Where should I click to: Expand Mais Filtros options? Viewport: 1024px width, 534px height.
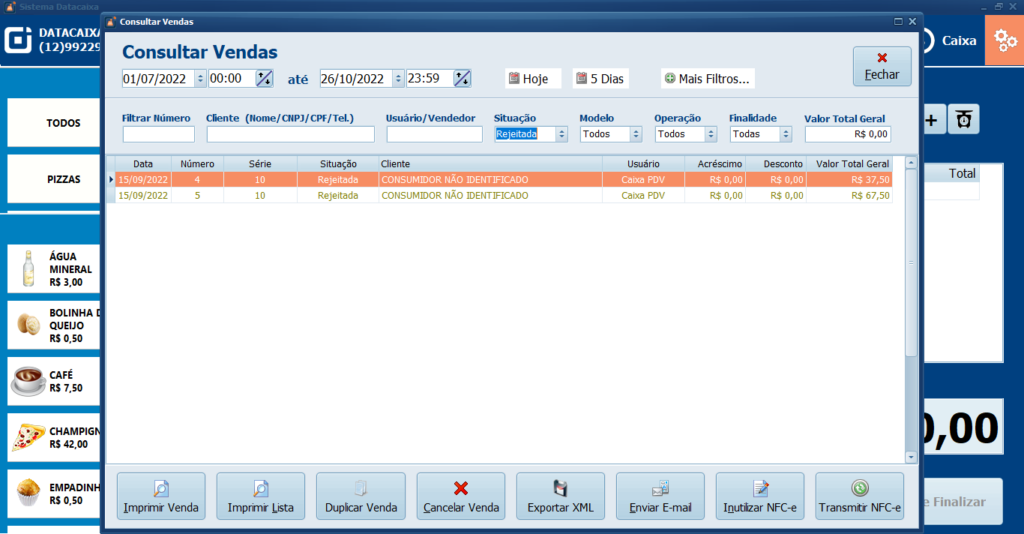tap(707, 79)
